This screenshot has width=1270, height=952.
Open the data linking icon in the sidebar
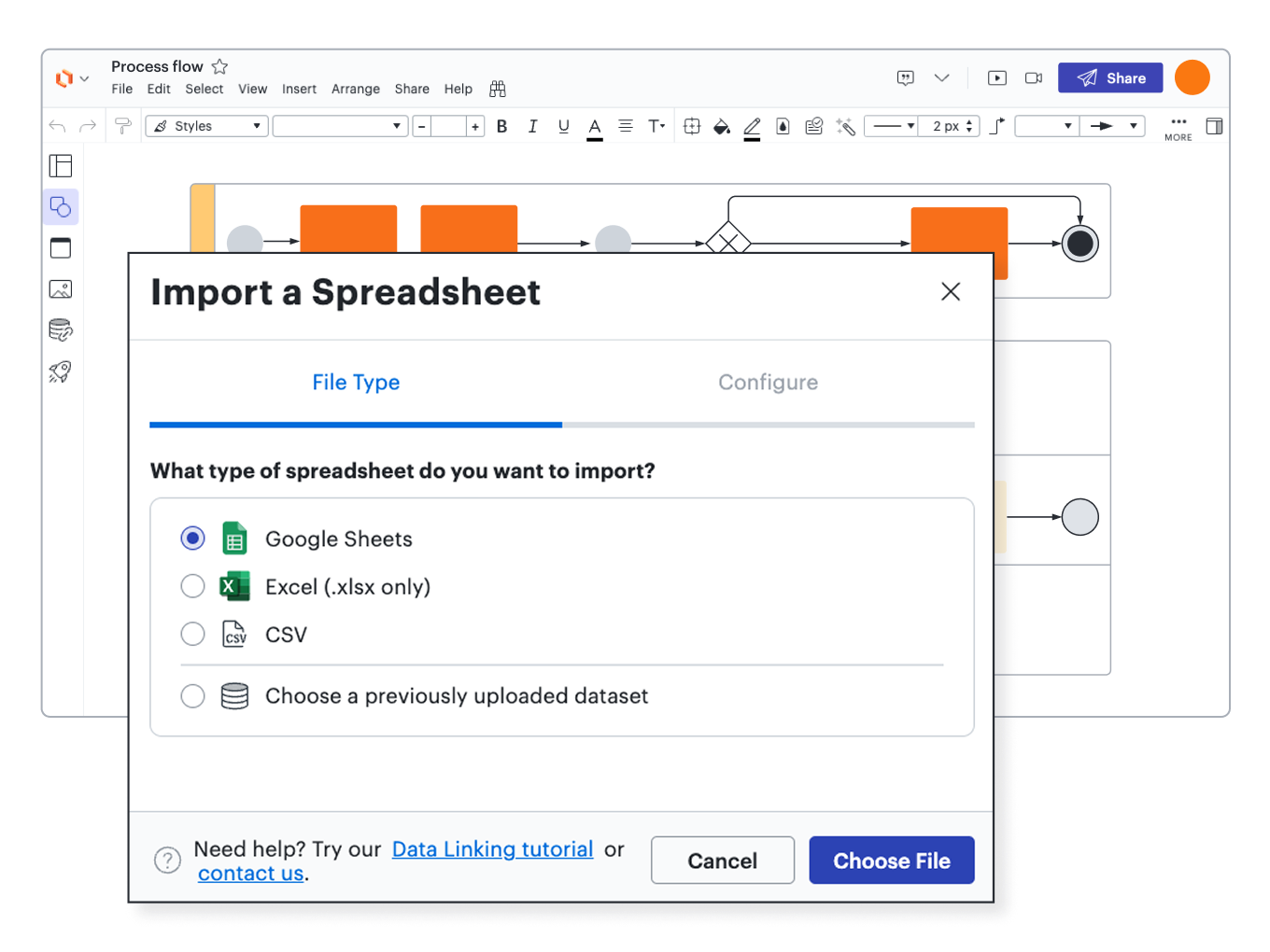tap(61, 330)
